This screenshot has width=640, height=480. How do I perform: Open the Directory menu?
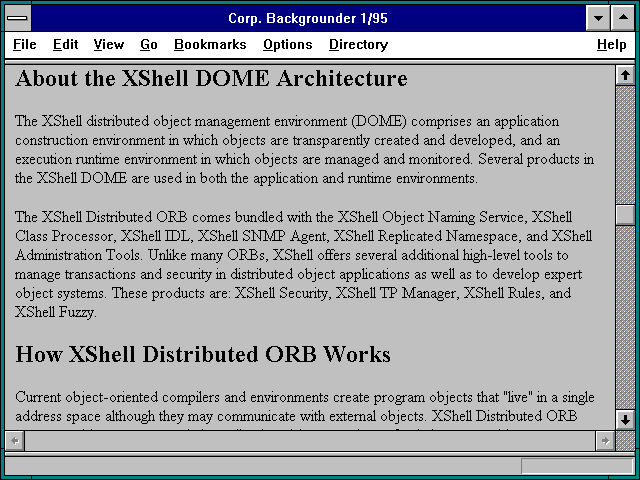click(358, 44)
